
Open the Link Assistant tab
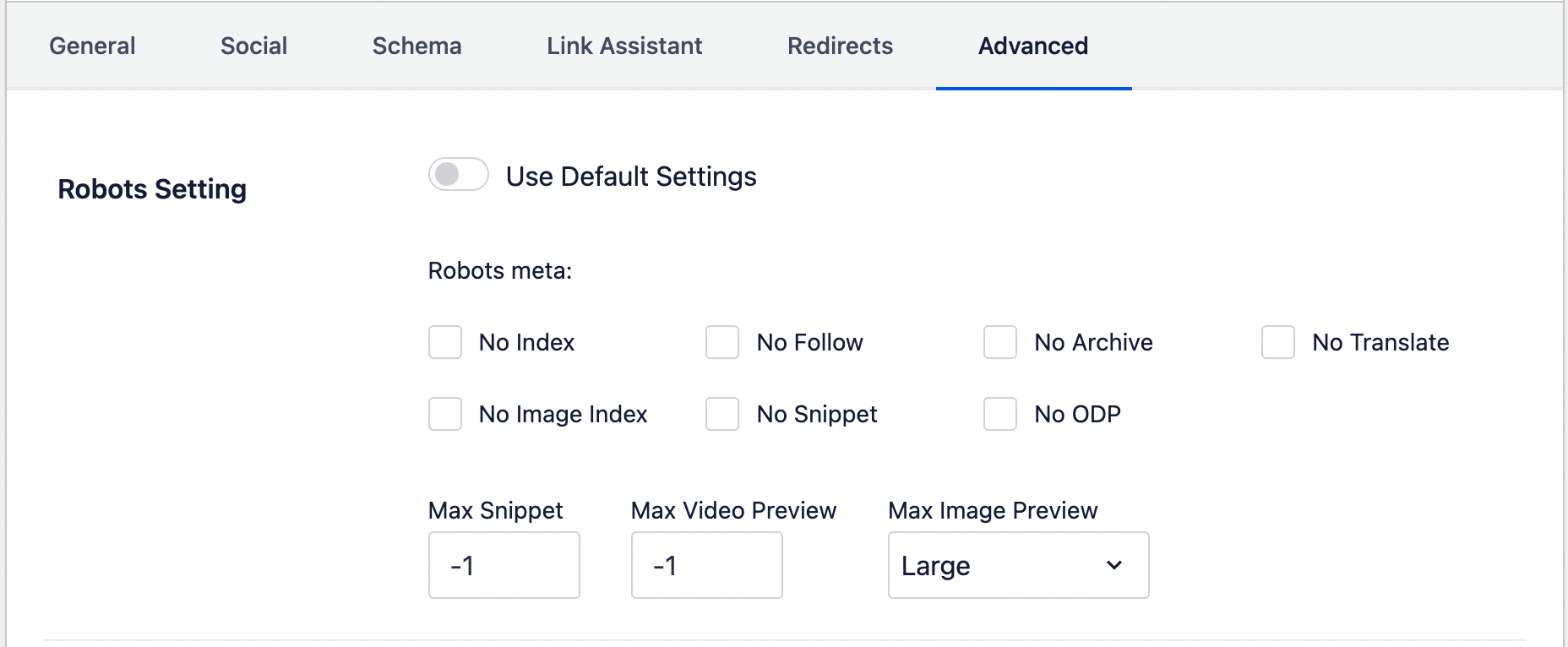tap(624, 46)
